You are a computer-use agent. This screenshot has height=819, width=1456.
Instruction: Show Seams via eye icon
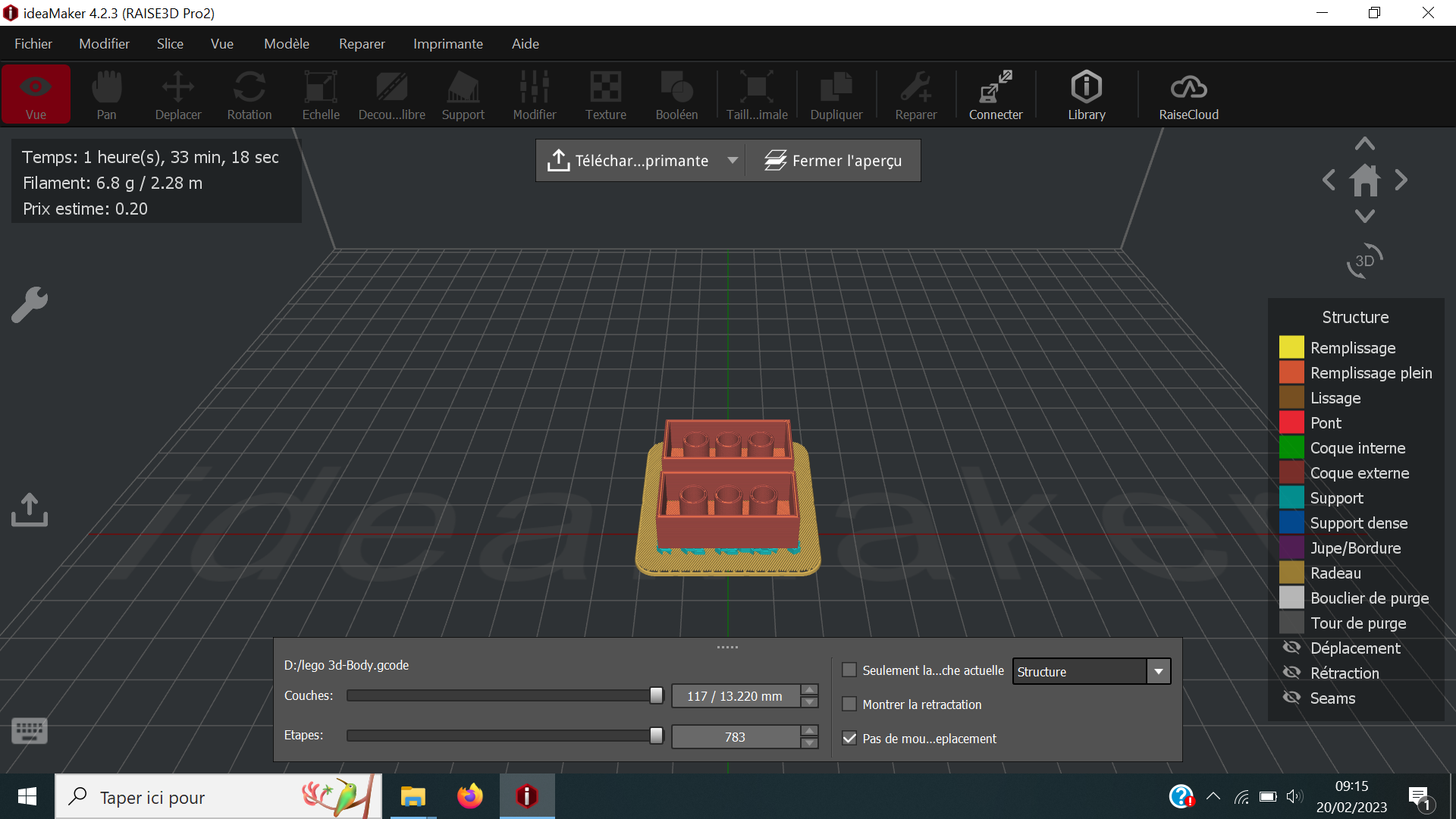point(1291,698)
